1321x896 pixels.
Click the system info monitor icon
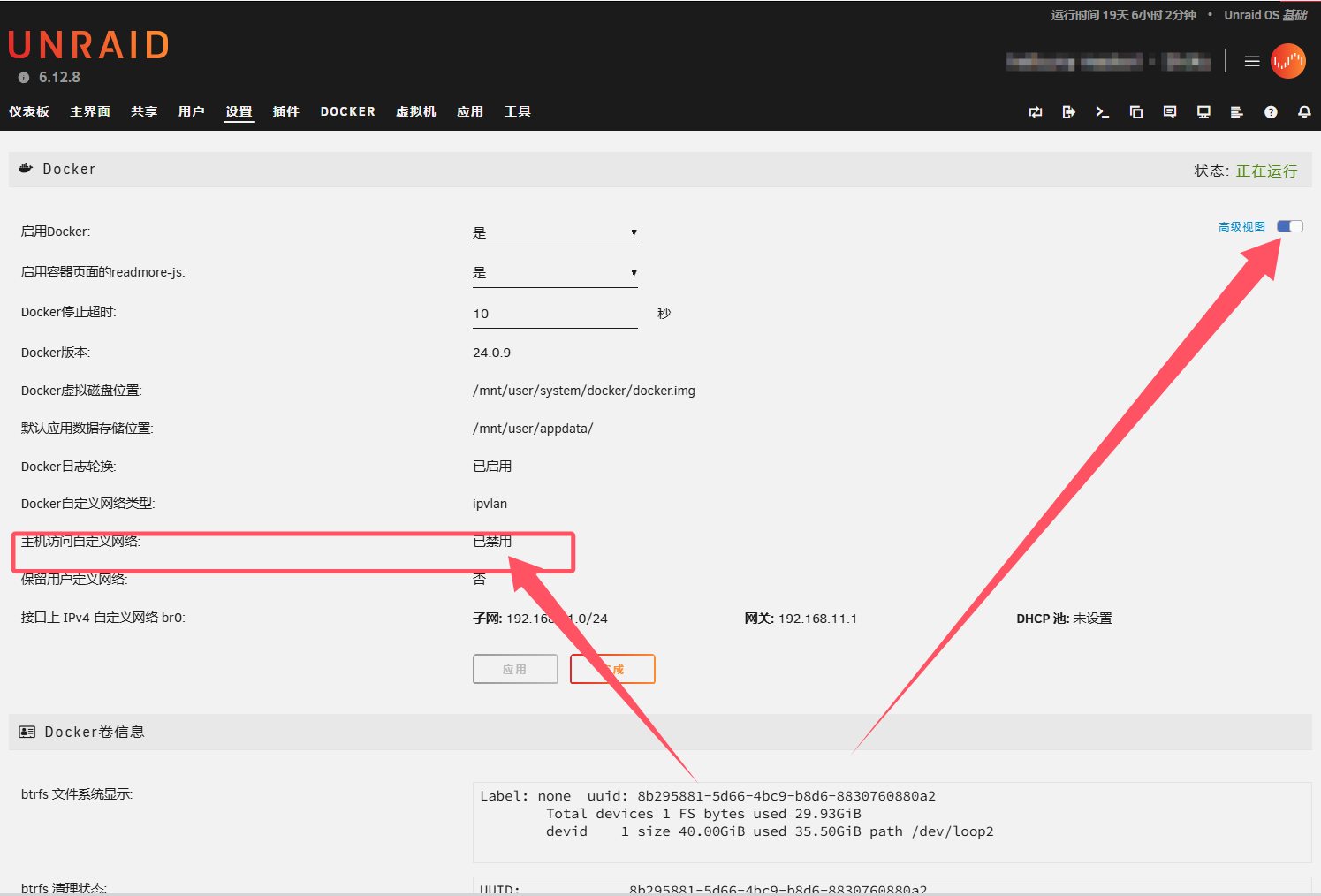1203,112
